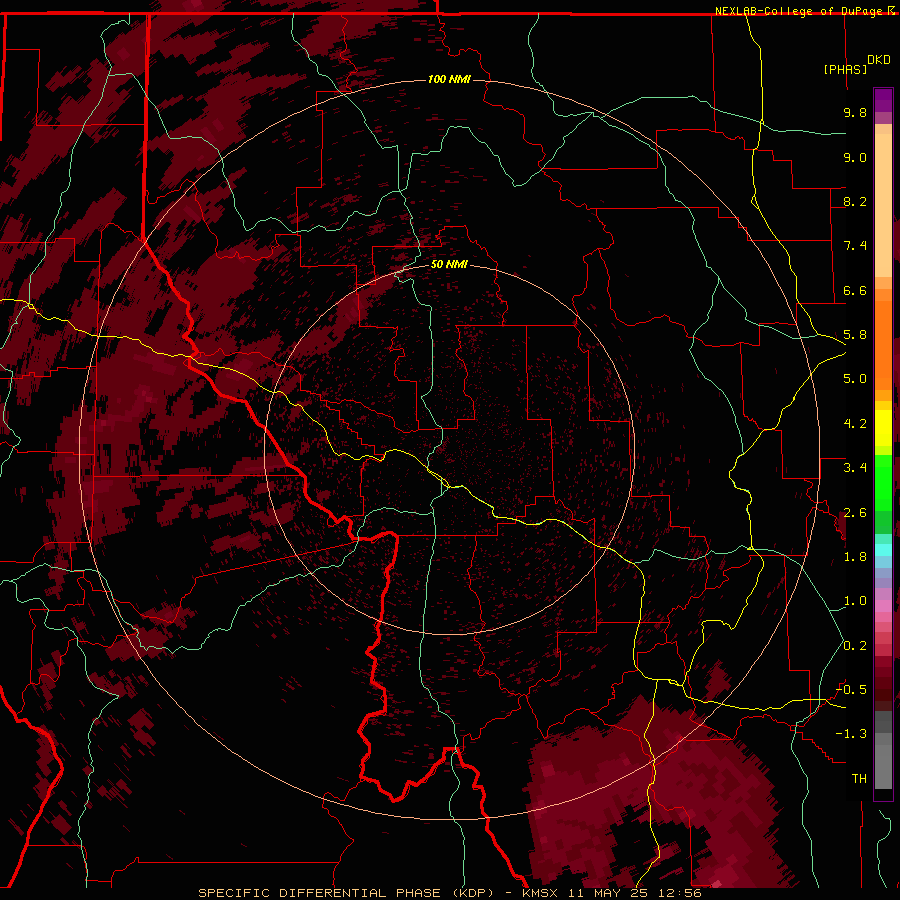
Task: Click the 8.2 legend value
Action: (855, 201)
